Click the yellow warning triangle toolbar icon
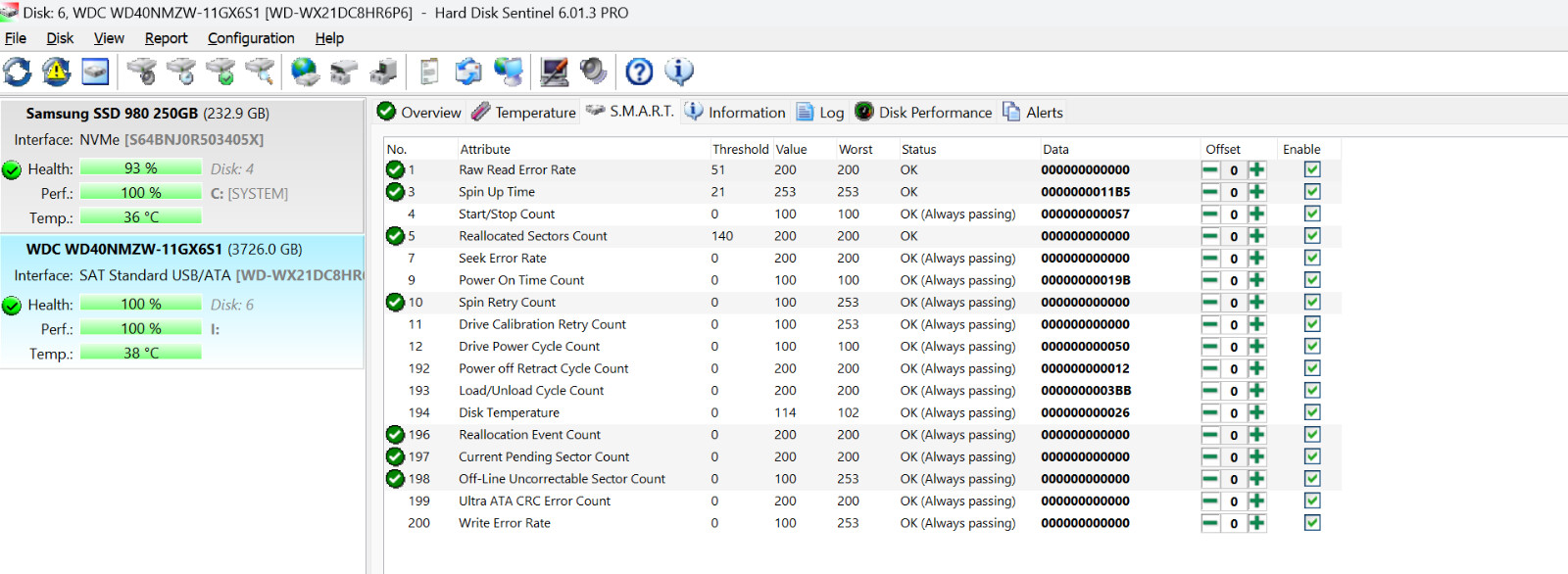The height and width of the screenshot is (574, 1568). coord(57,72)
